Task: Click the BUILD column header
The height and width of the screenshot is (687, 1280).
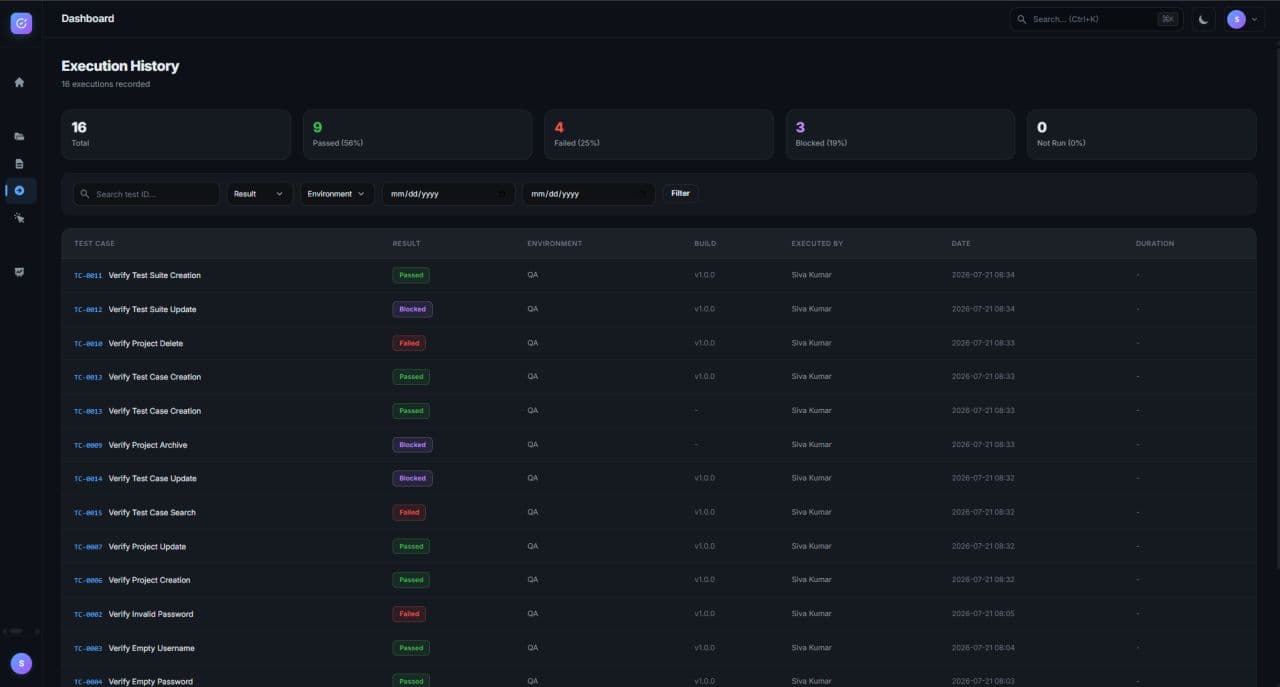Action: click(705, 244)
